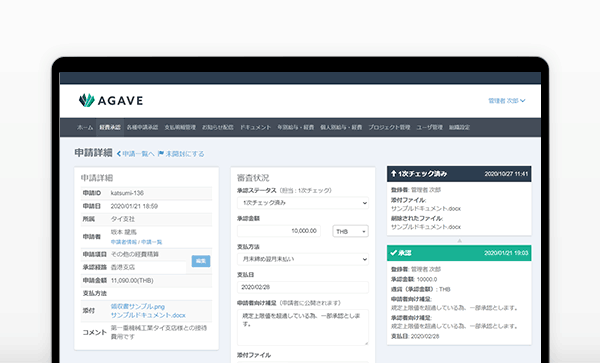Screen dimensions: 600x363
Task: Open the プロジェクト管理 menu item
Action: pyautogui.click(x=389, y=127)
